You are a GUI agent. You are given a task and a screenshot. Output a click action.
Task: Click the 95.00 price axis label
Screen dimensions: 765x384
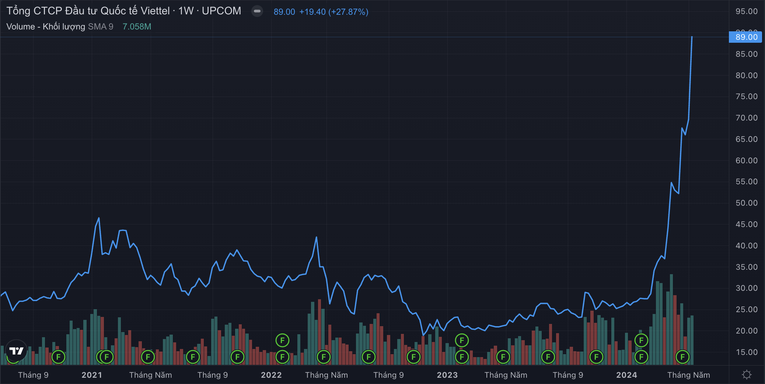[x=746, y=11]
